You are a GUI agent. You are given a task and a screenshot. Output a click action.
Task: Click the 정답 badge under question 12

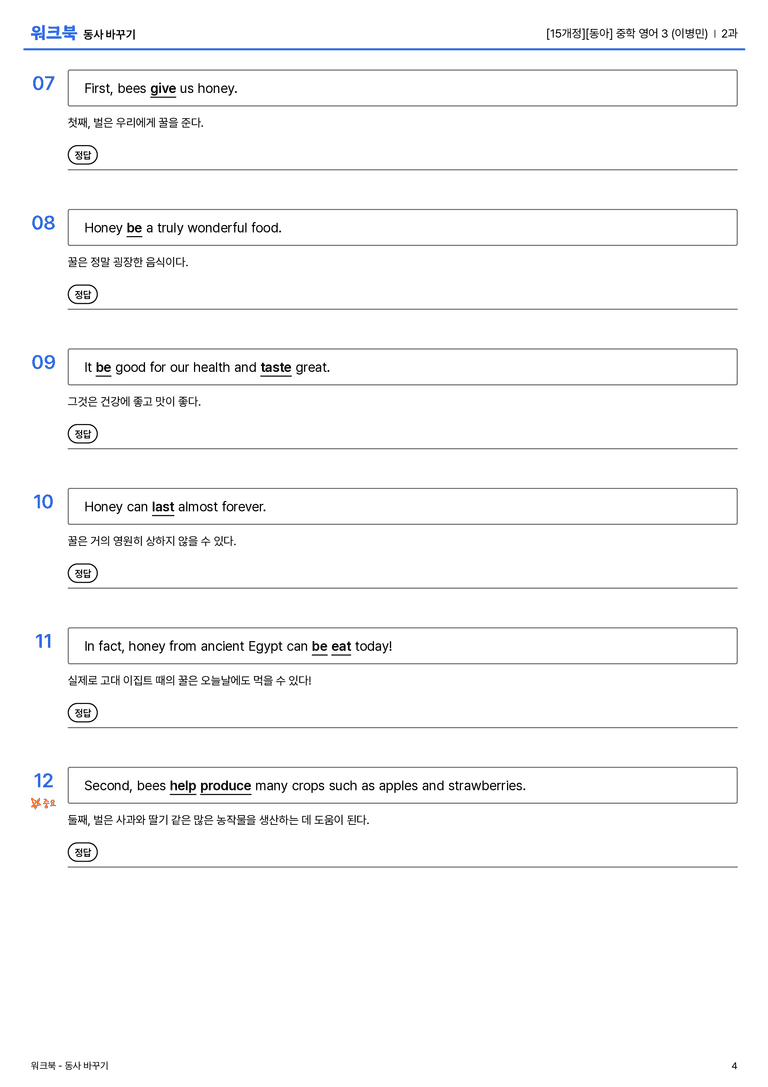pos(82,851)
